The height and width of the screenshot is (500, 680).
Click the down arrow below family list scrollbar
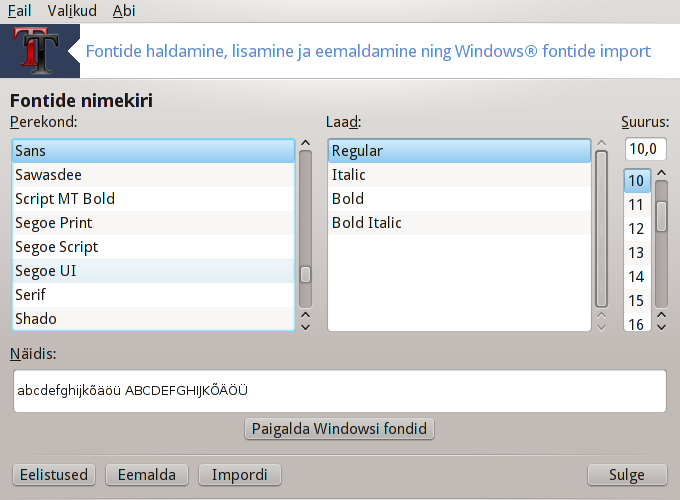305,327
